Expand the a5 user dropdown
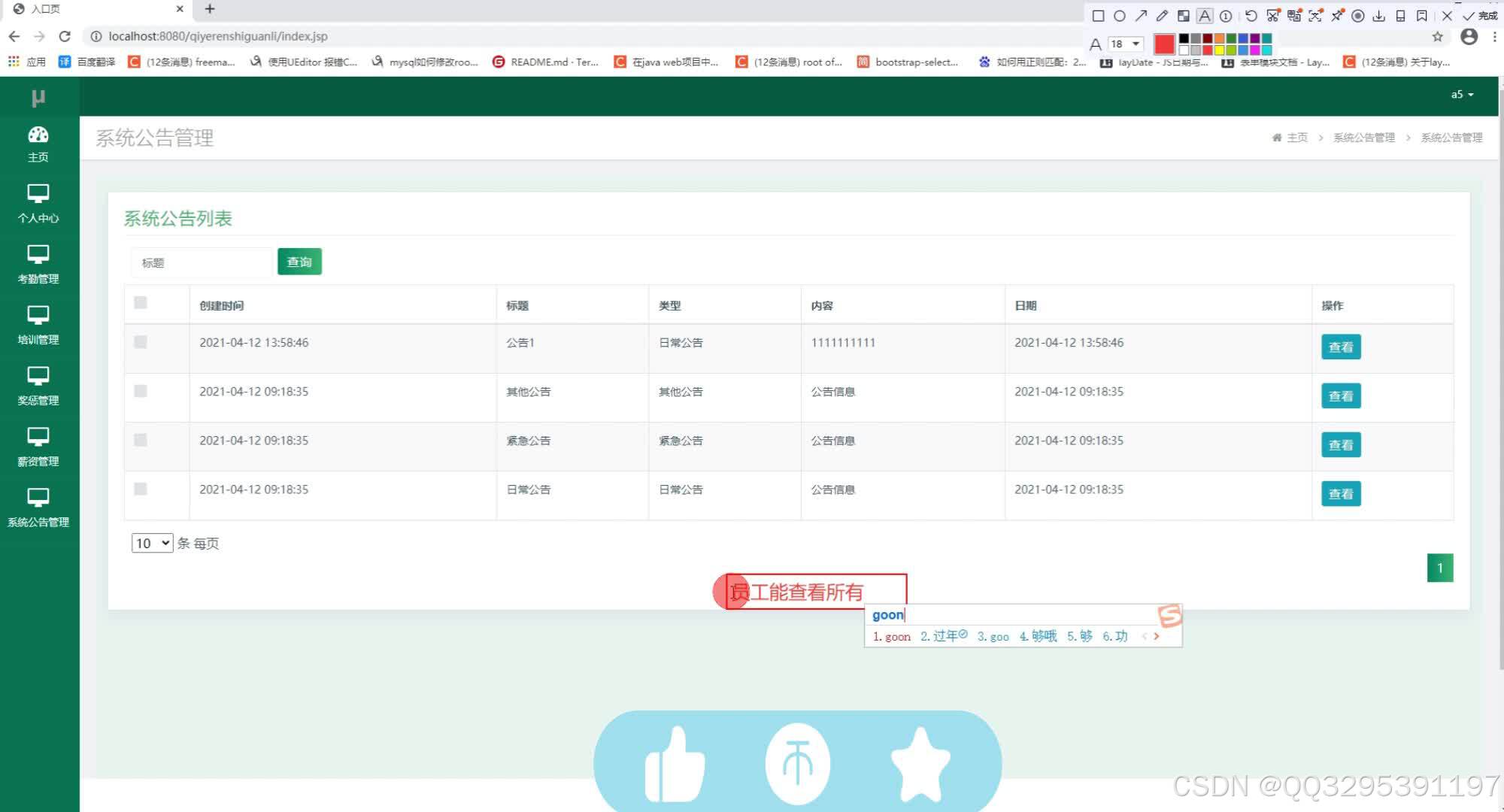The width and height of the screenshot is (1504, 812). click(1462, 95)
